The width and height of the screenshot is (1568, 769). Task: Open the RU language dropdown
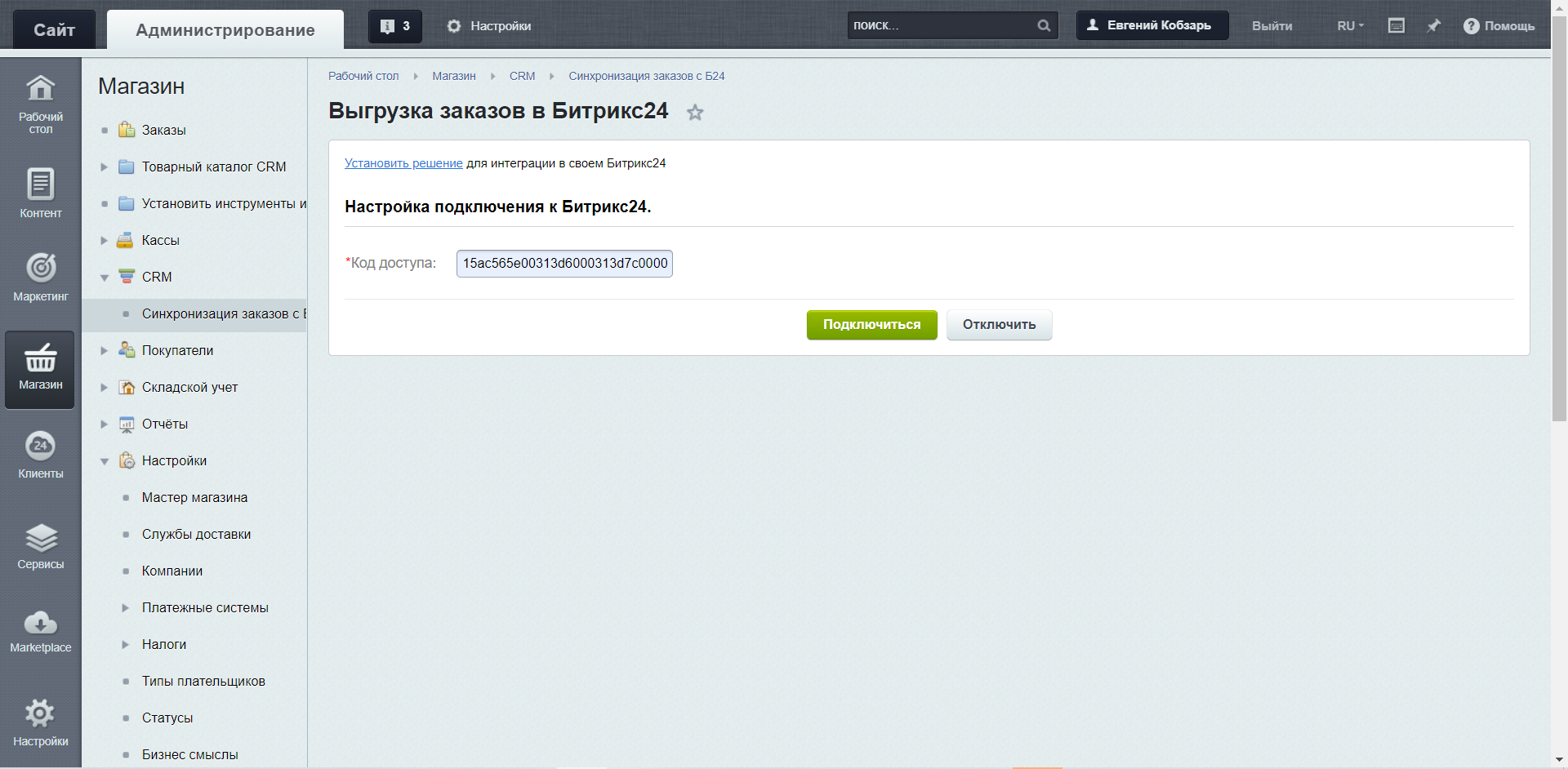click(1351, 26)
